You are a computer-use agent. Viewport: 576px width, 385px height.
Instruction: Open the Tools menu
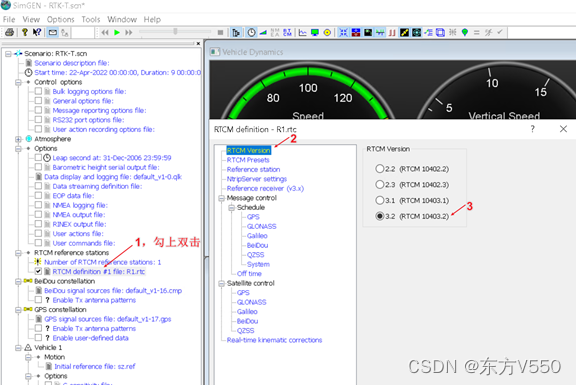tap(91, 19)
